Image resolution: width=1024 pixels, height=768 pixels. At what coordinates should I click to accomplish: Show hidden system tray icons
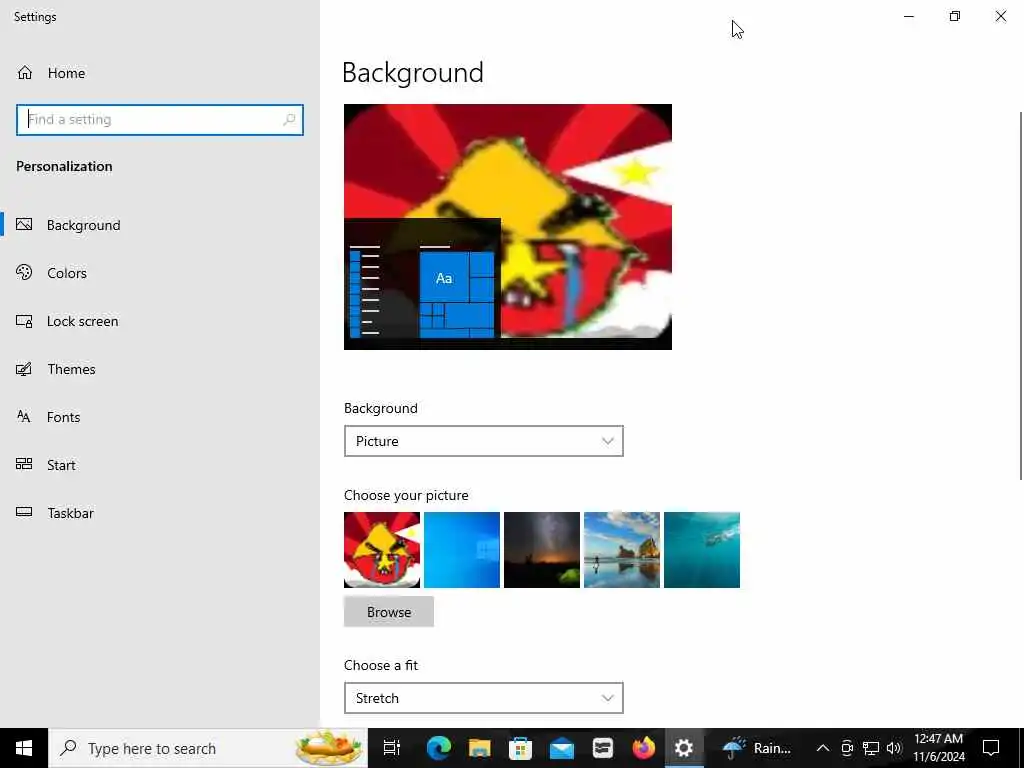click(823, 748)
